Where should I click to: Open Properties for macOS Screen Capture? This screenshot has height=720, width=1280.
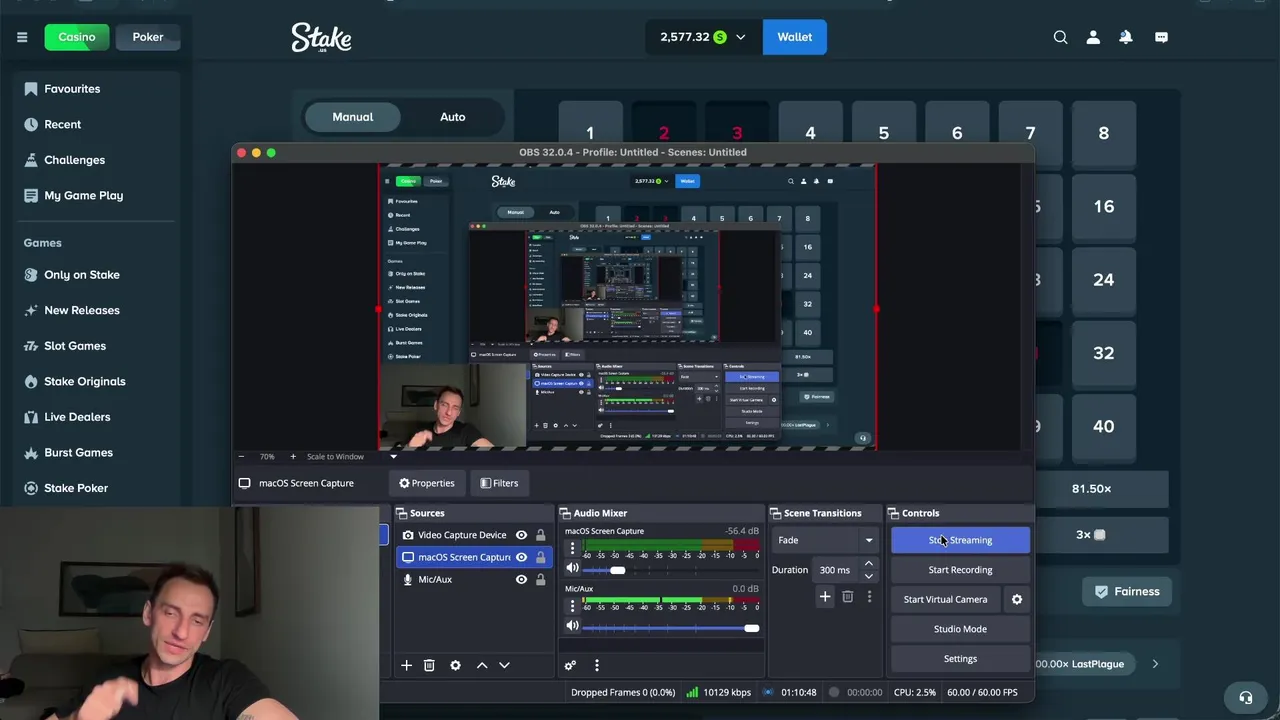[427, 483]
